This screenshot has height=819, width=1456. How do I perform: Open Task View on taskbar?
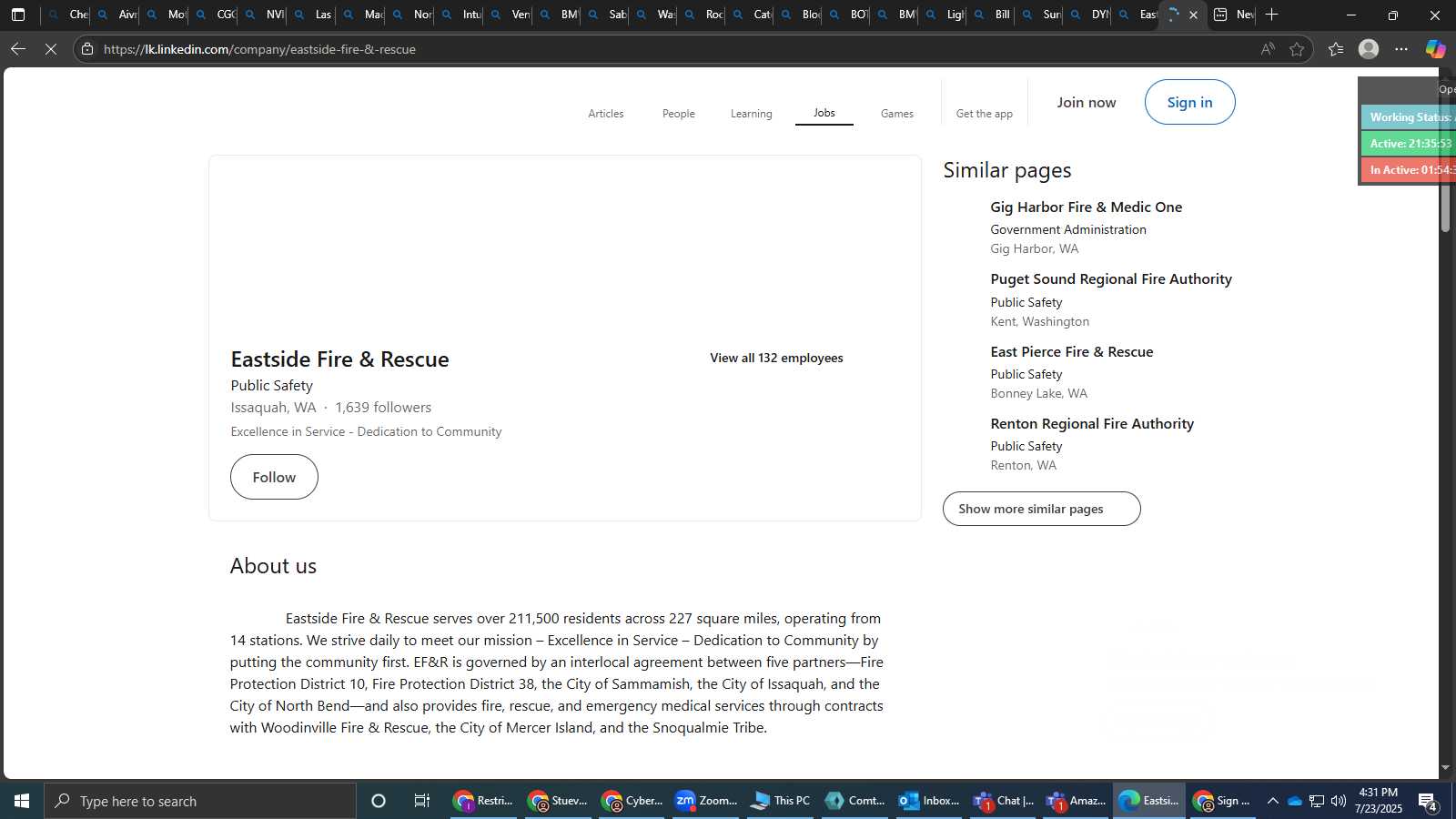click(421, 801)
